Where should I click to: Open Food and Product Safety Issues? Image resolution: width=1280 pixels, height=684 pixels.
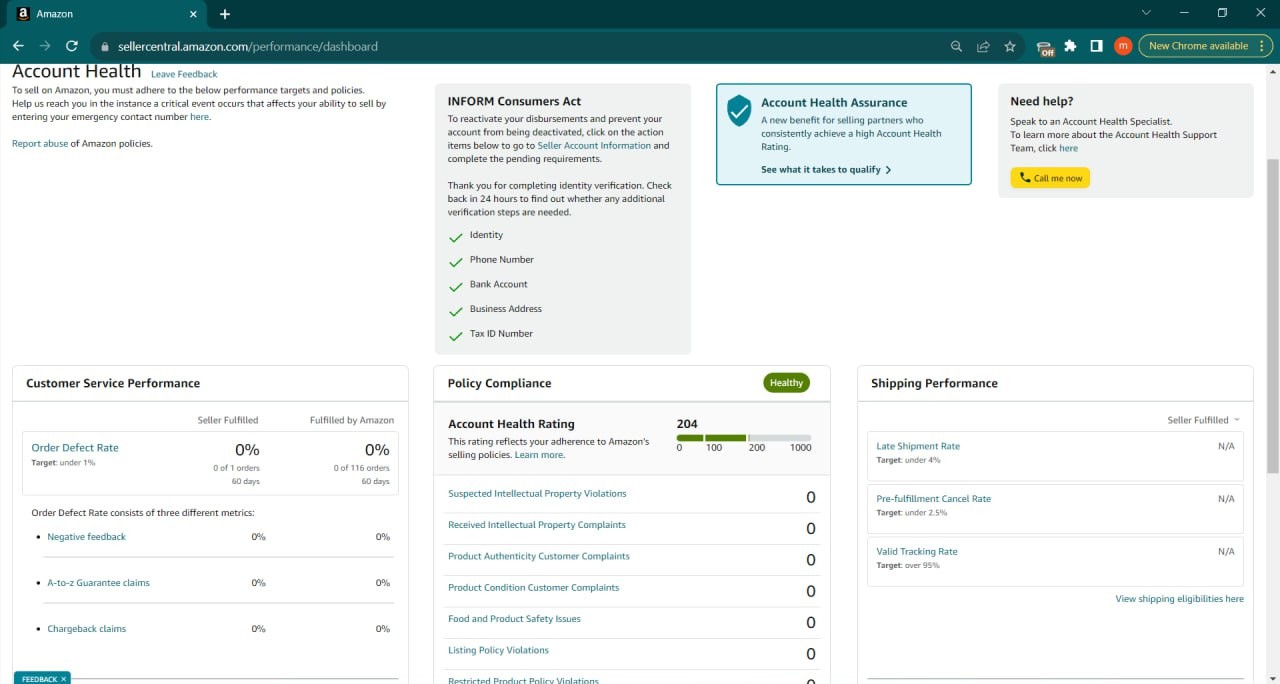tap(514, 619)
